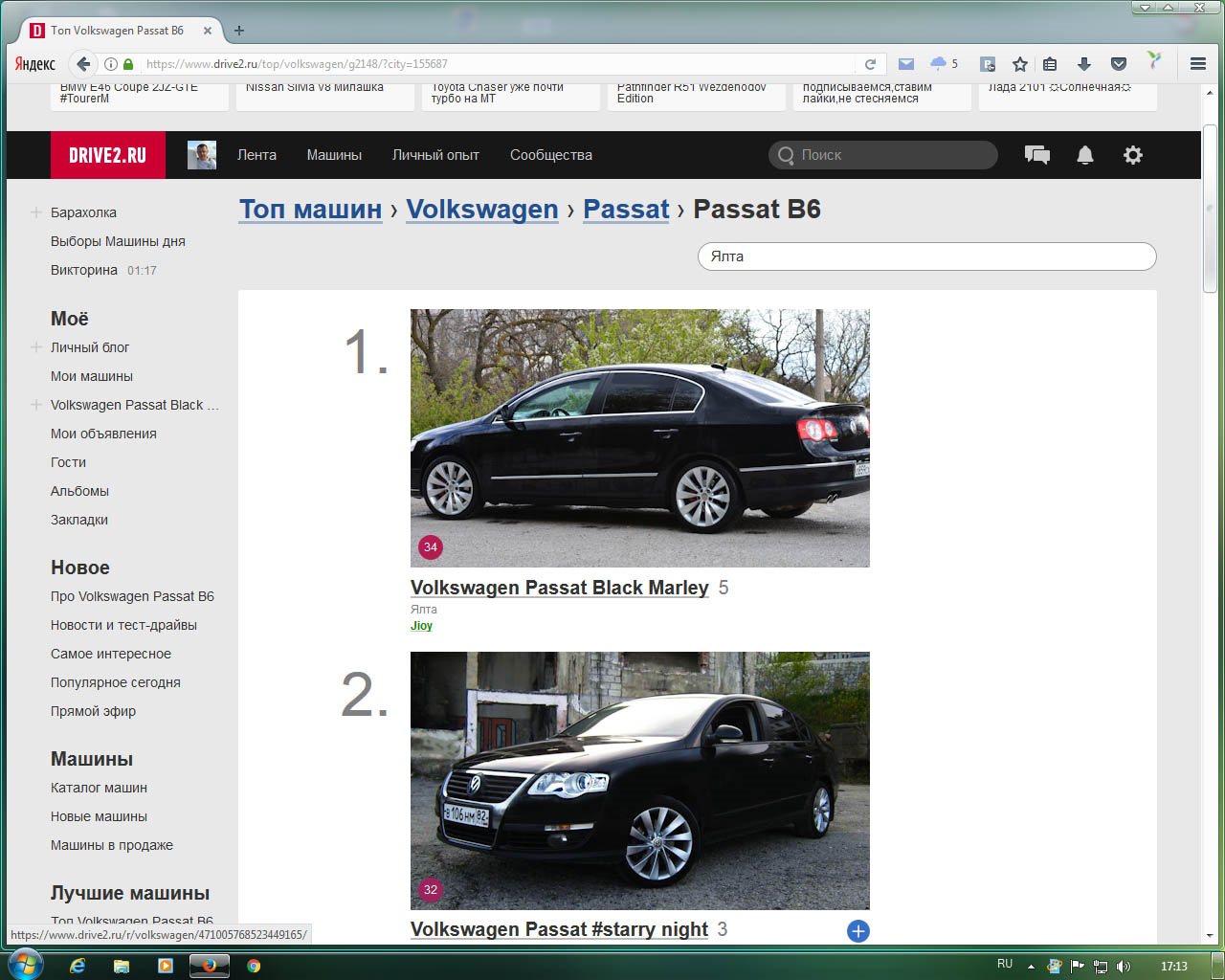Image resolution: width=1225 pixels, height=980 pixels.
Task: Click the Ялта city filter field
Action: (927, 256)
